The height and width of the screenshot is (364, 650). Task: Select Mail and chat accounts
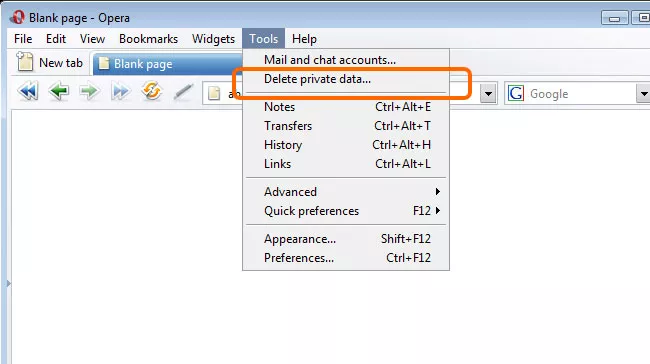tap(346, 60)
